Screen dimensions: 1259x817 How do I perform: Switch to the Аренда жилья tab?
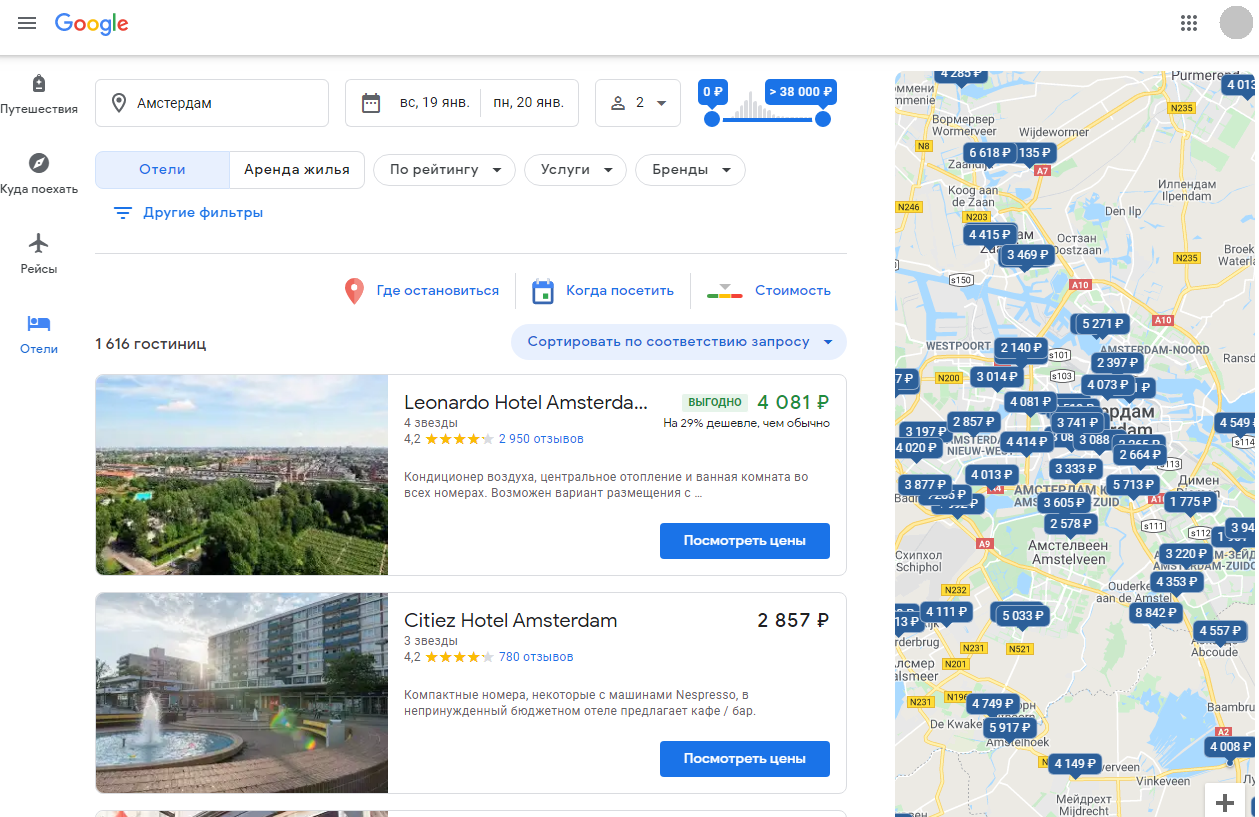point(297,170)
